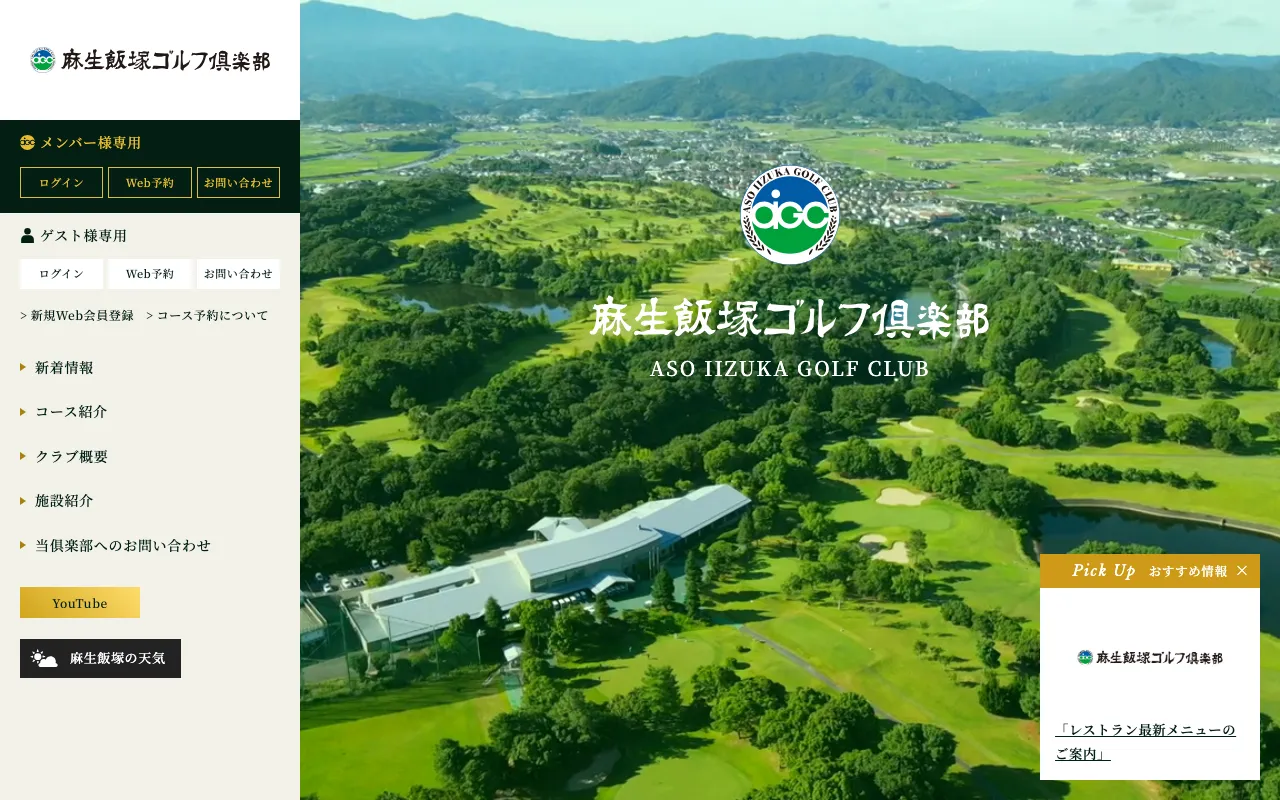Viewport: 1280px width, 800px height.
Task: Open member ログイン button
Action: (61, 183)
